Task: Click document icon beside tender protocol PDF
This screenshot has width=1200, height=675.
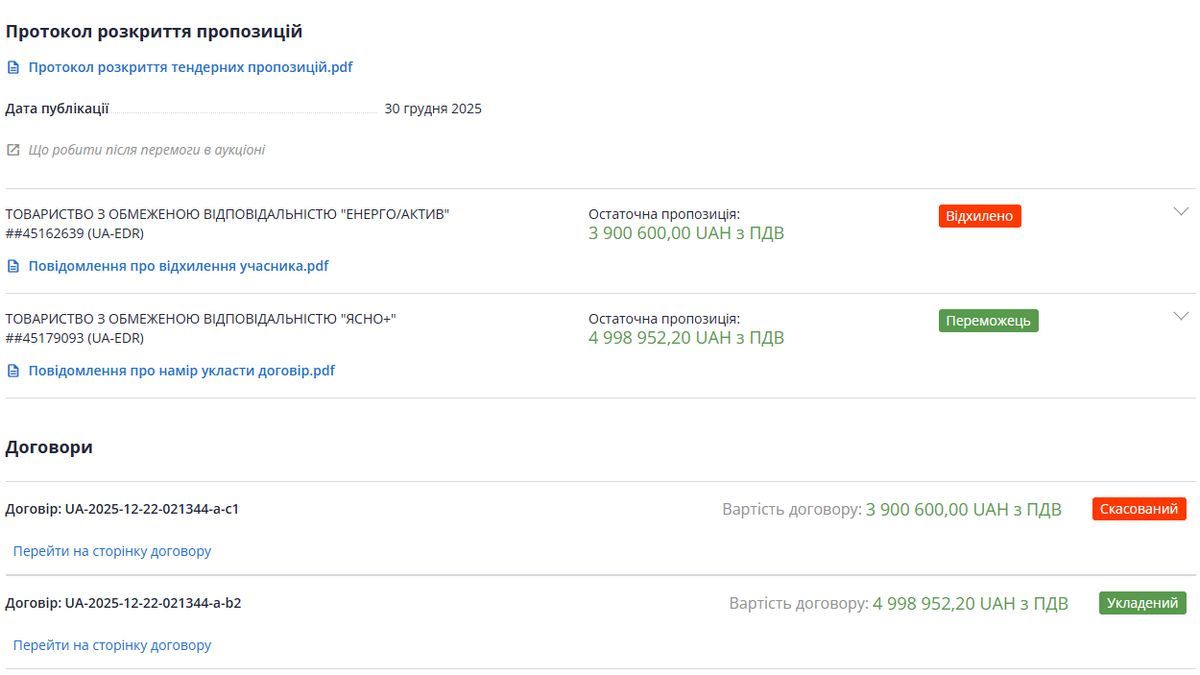Action: pyautogui.click(x=13, y=68)
